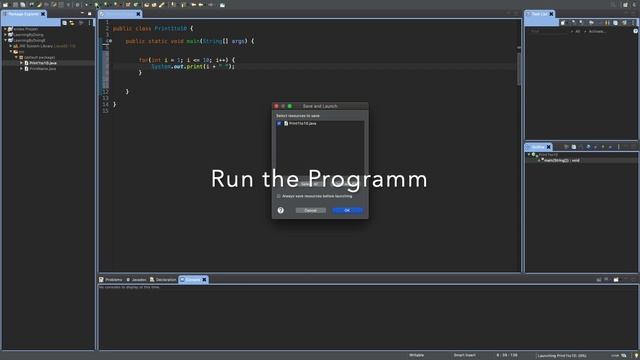Open the Debug launch dropdown arrow
This screenshot has height=360, width=640.
pyautogui.click(x=91, y=5)
